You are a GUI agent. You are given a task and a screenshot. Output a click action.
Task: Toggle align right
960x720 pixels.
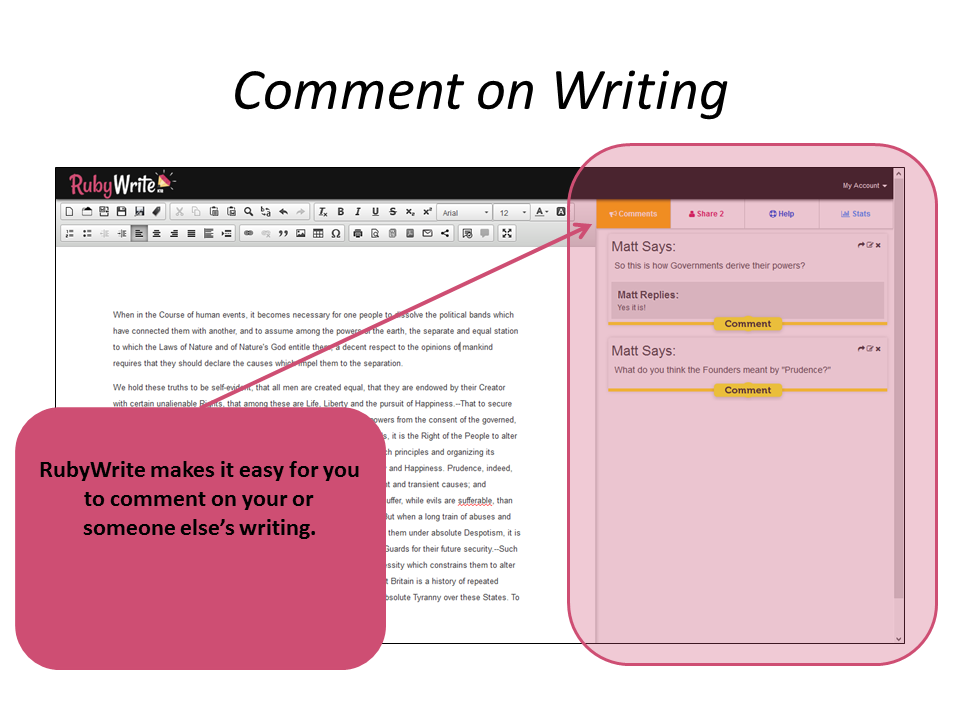174,233
